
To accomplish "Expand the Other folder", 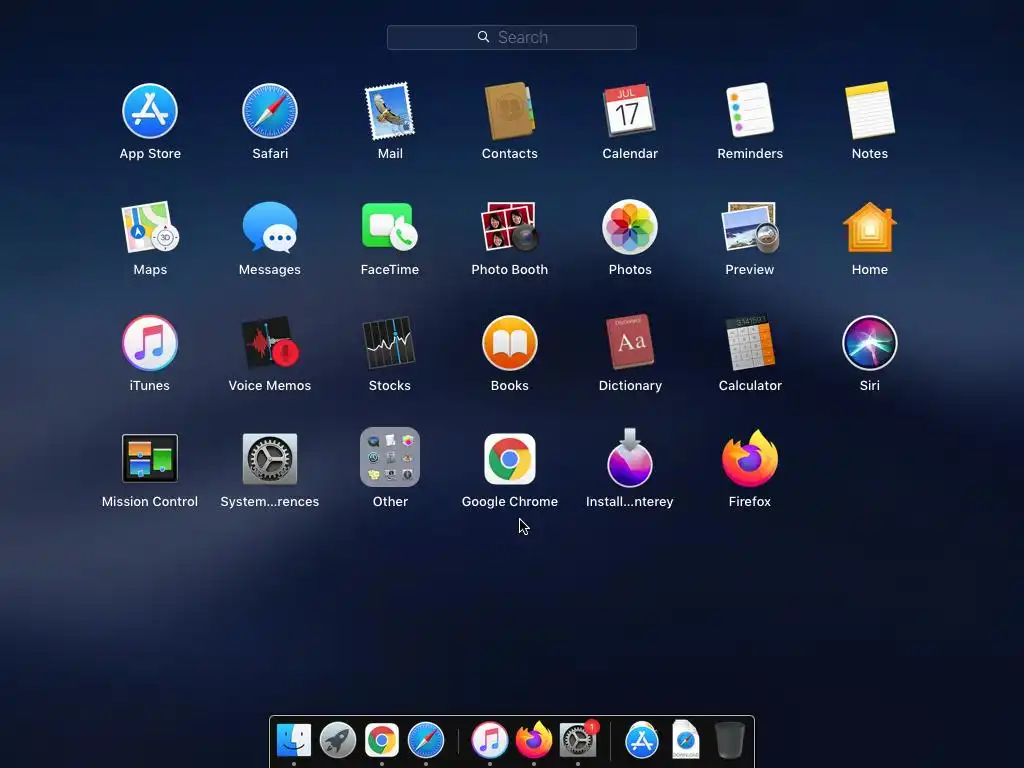I will (x=390, y=457).
